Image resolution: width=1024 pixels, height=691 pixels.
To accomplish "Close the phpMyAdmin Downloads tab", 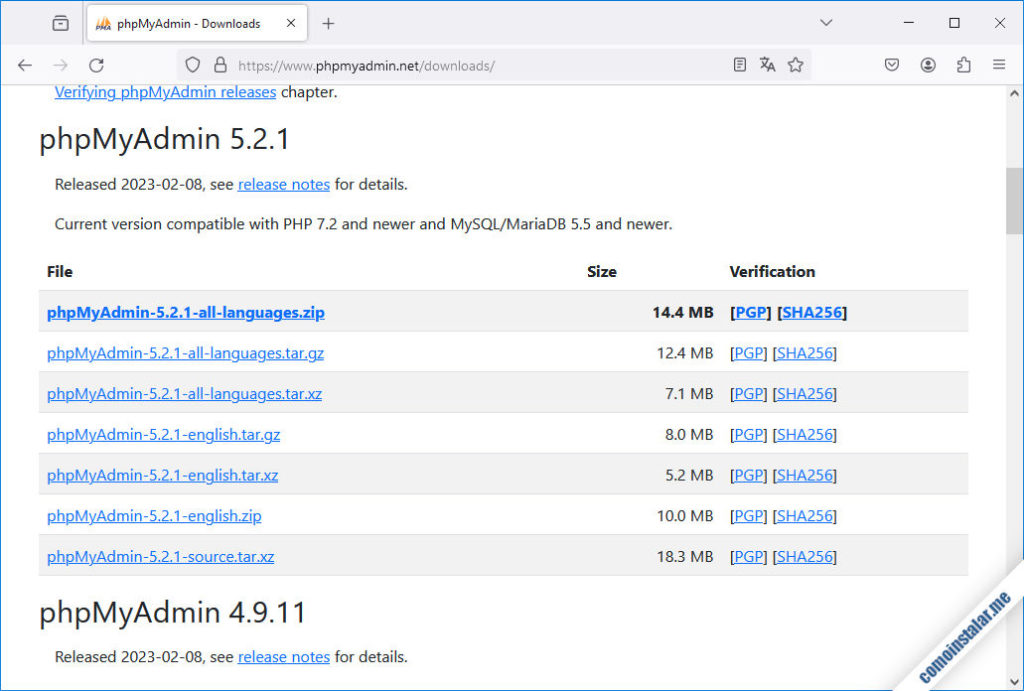I will click(x=291, y=23).
